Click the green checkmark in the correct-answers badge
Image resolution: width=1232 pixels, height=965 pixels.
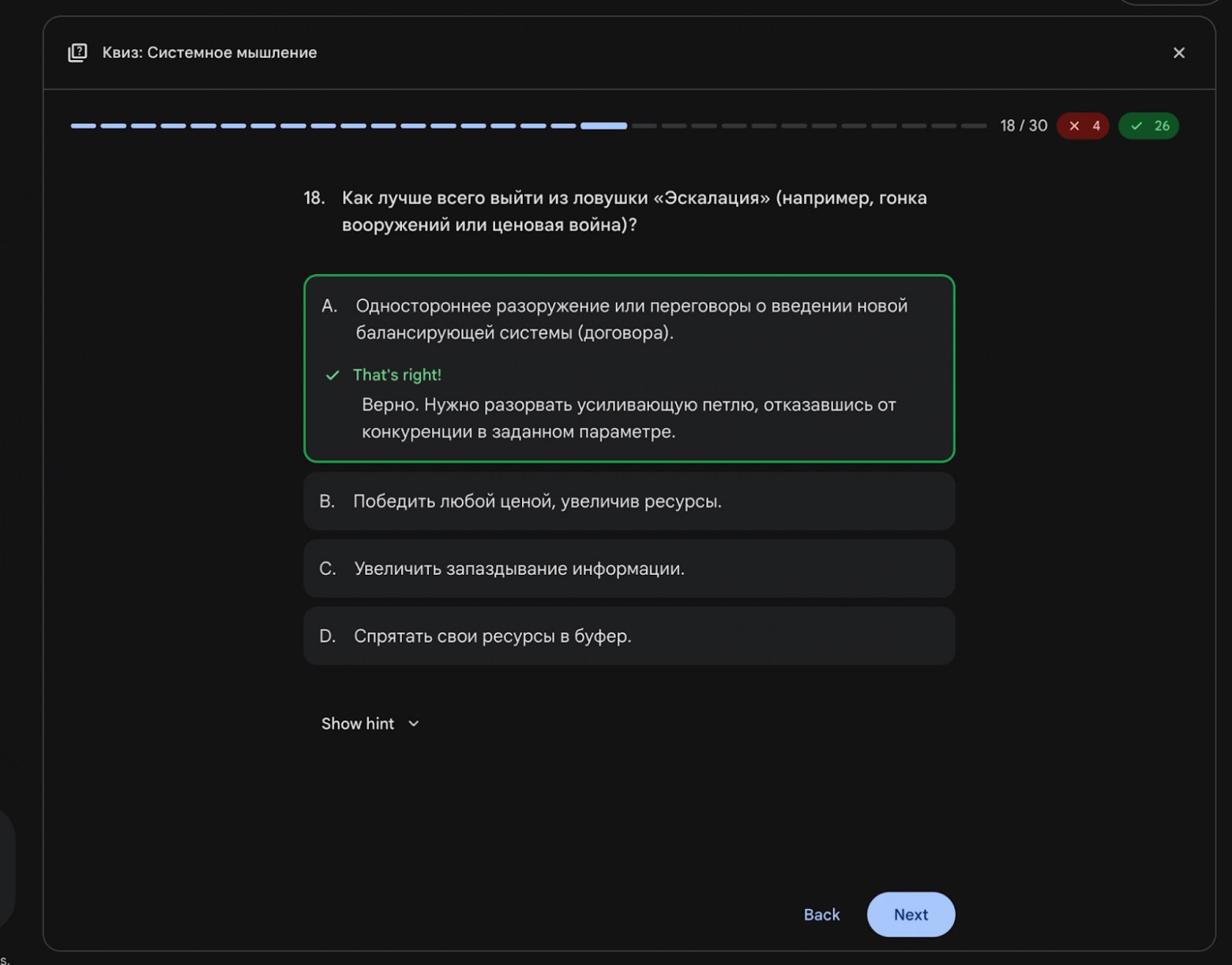(1137, 126)
